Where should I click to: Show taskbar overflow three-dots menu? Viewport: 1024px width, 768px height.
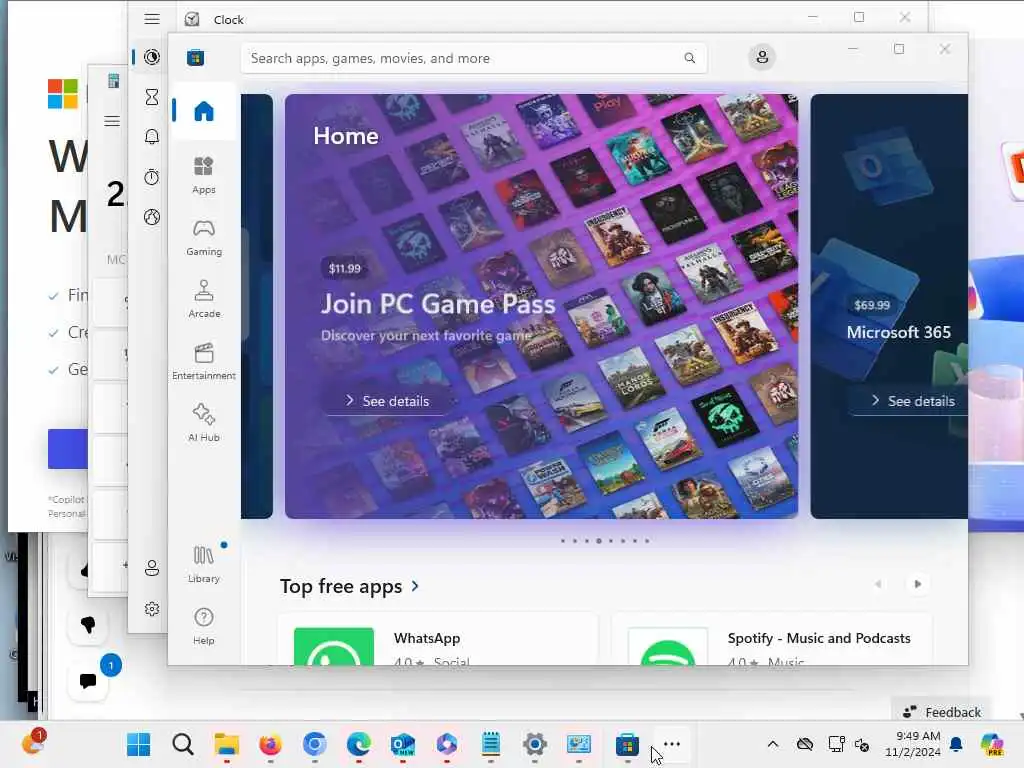[672, 744]
